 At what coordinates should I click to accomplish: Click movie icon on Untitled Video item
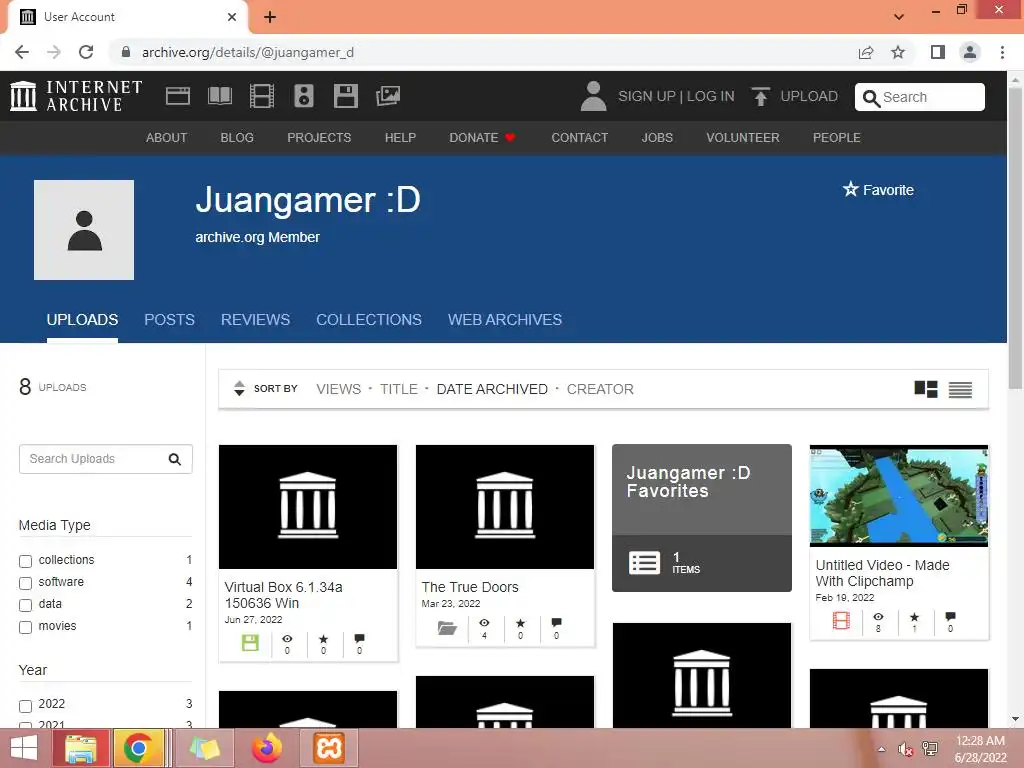tap(841, 620)
